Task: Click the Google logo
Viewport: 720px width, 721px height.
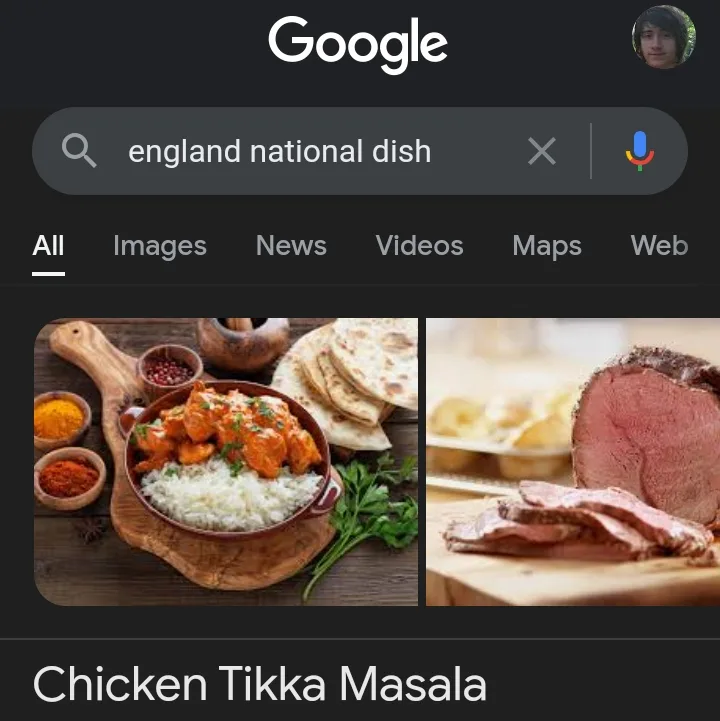Action: [x=358, y=45]
